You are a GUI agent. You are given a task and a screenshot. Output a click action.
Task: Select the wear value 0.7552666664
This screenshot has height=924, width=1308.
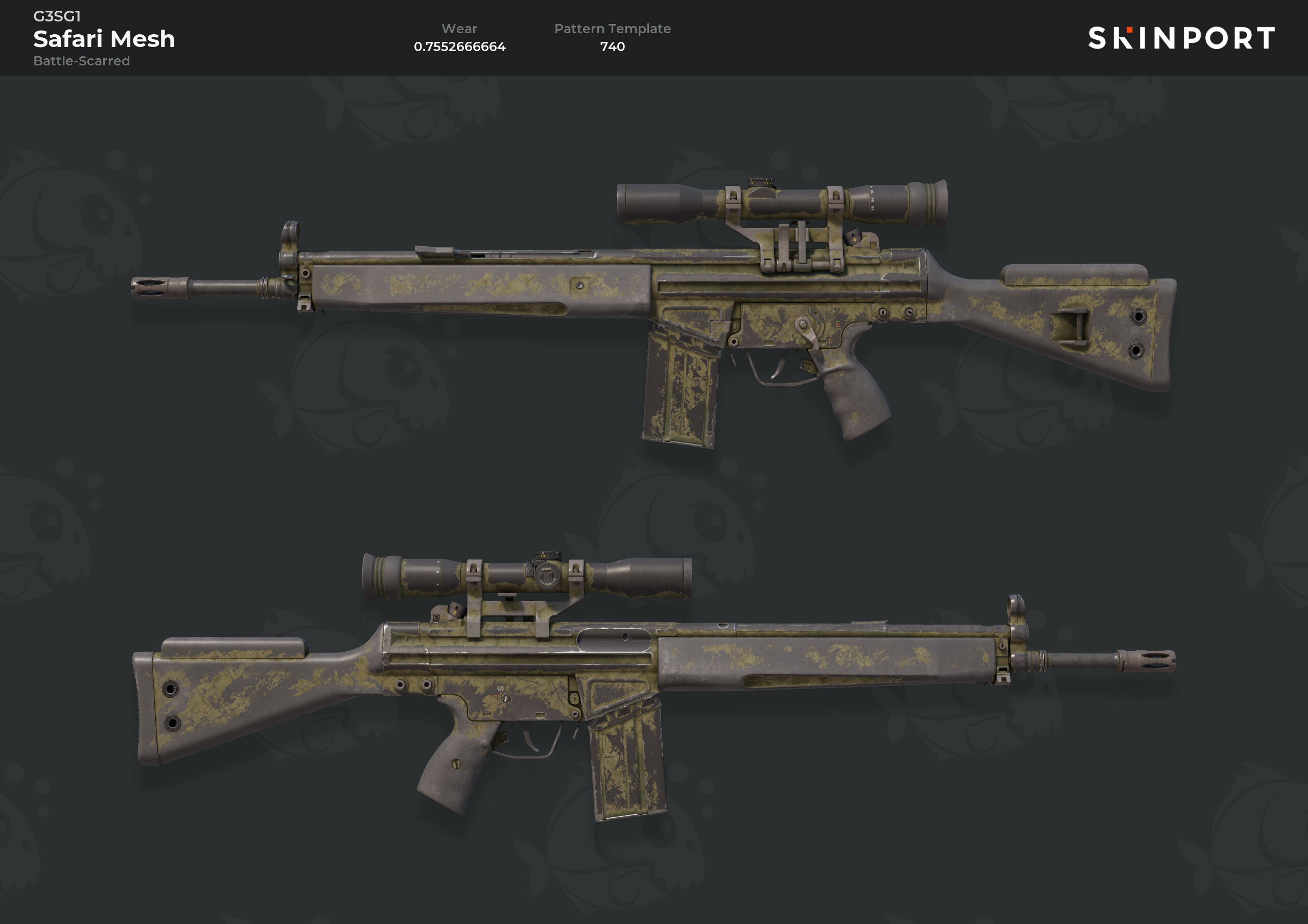(x=459, y=46)
